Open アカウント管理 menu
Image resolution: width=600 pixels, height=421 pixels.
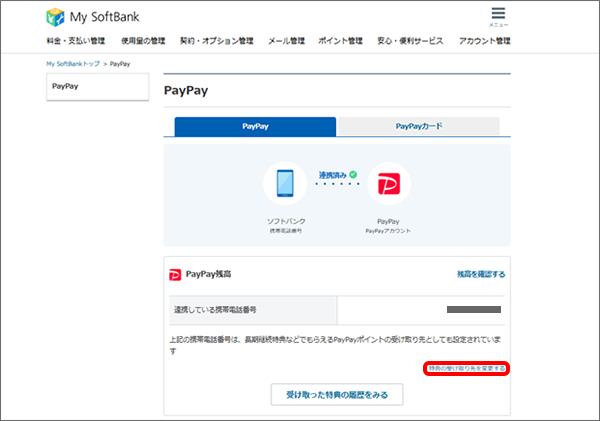pos(485,41)
